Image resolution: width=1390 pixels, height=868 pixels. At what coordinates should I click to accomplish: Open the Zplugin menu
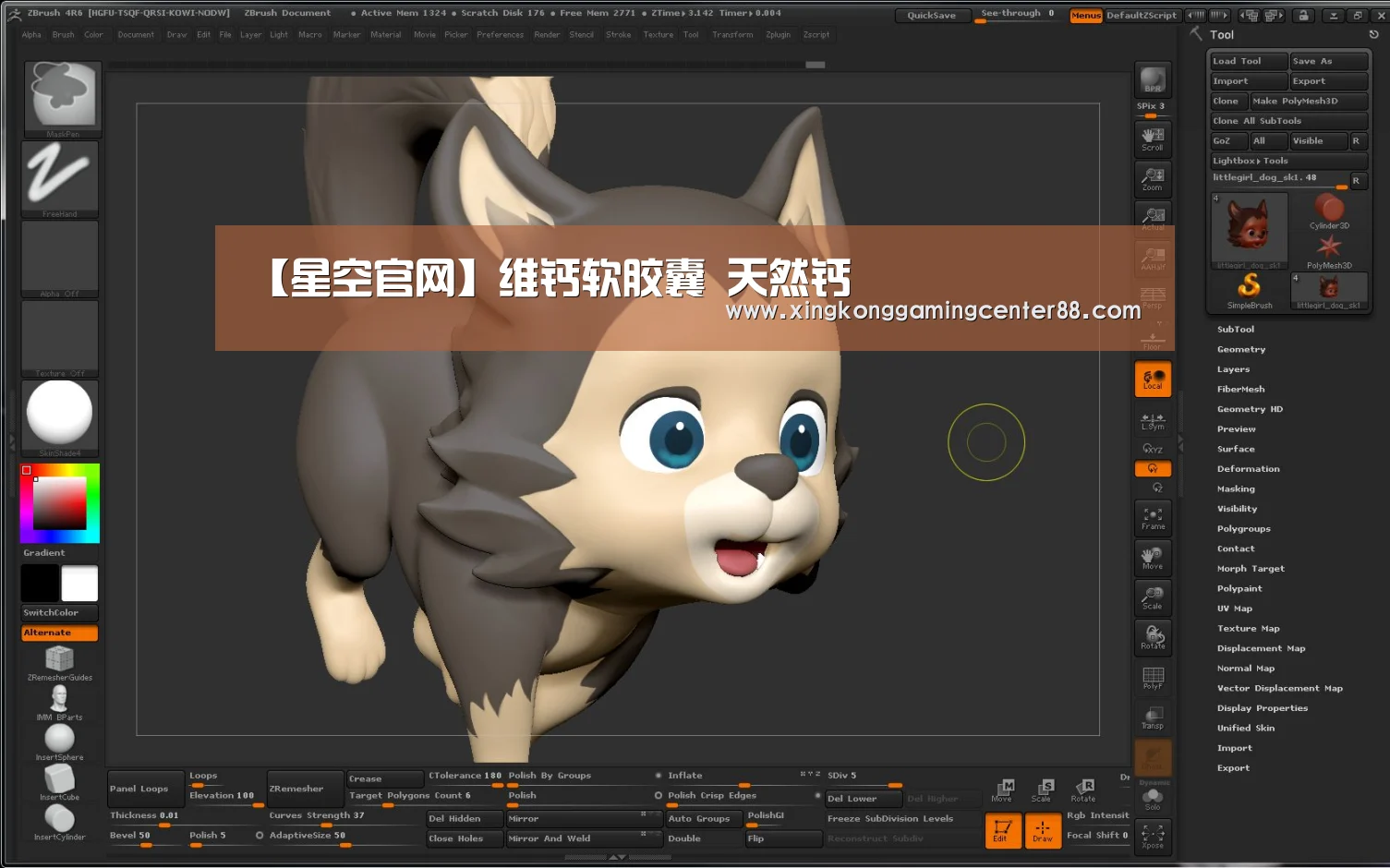[778, 35]
